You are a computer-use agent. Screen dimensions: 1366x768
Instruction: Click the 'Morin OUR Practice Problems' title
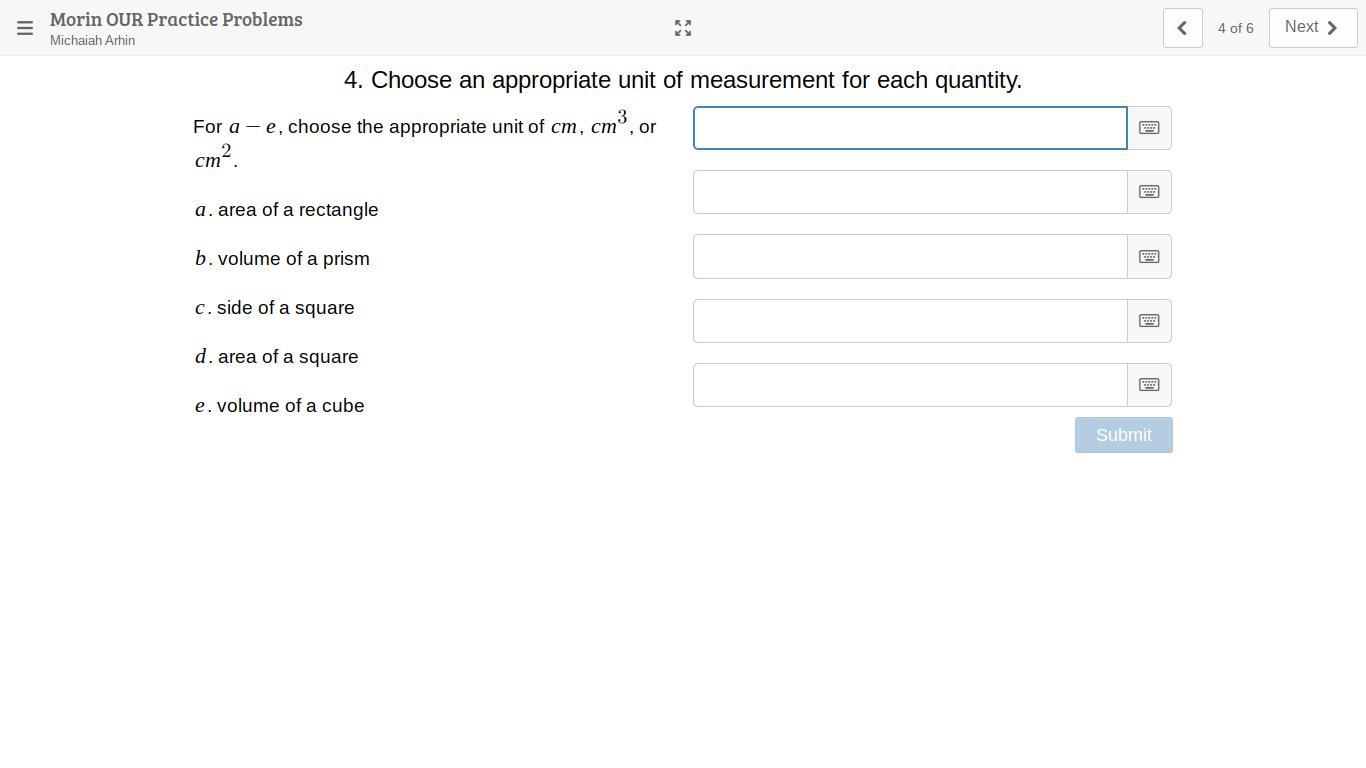coord(176,19)
